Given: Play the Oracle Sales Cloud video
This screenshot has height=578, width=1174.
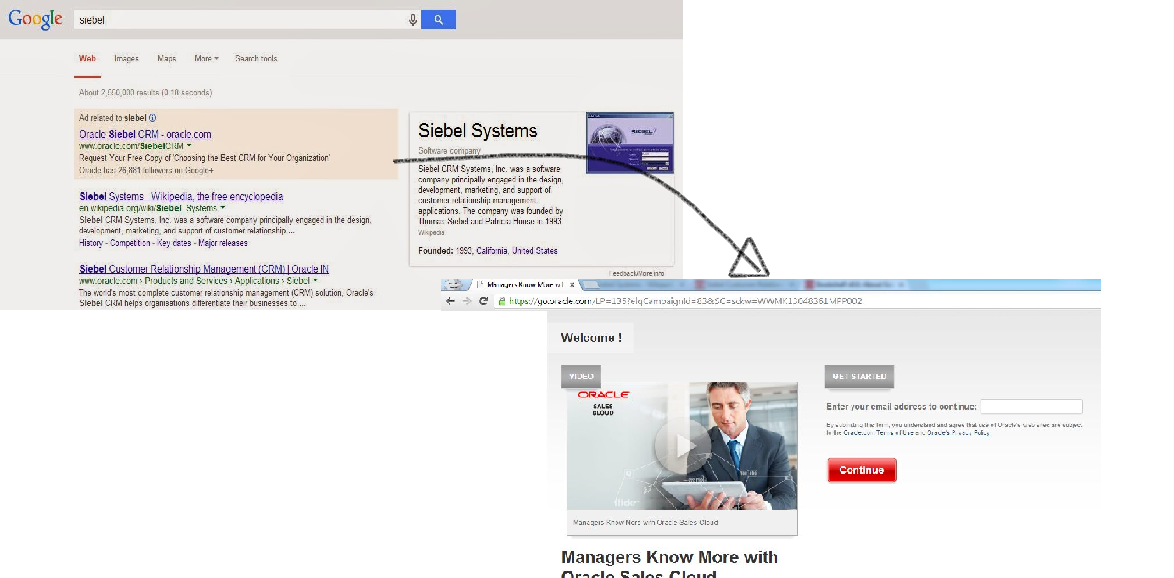Looking at the screenshot, I should click(682, 446).
